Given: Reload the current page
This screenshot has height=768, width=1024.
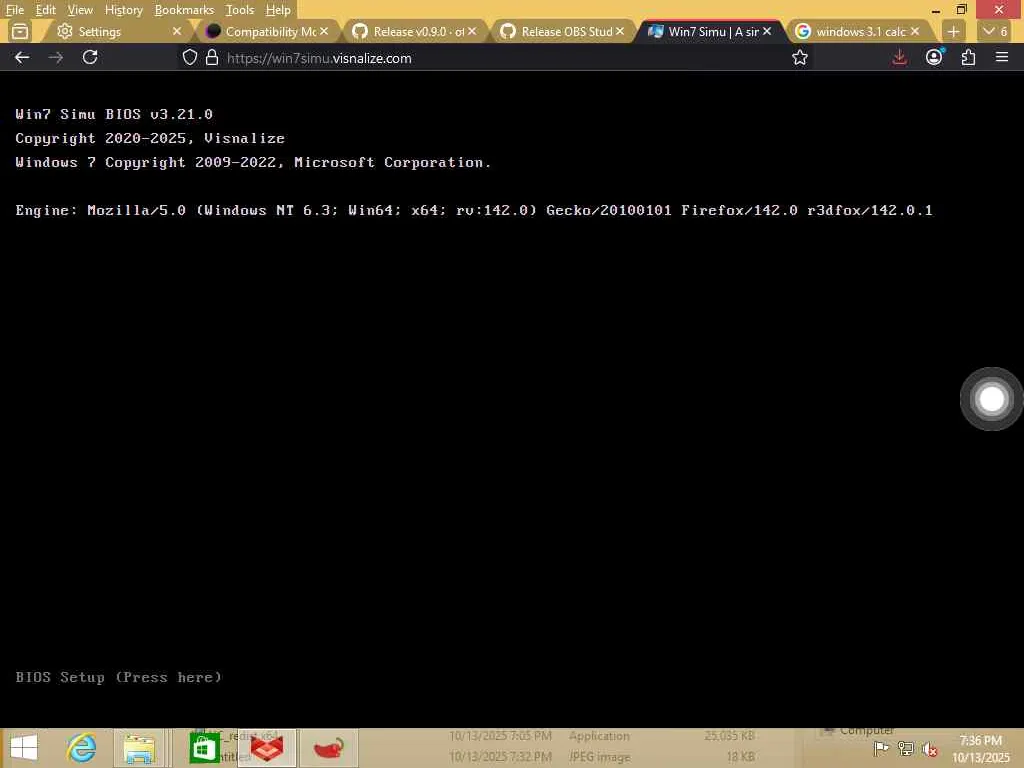Looking at the screenshot, I should [x=90, y=58].
